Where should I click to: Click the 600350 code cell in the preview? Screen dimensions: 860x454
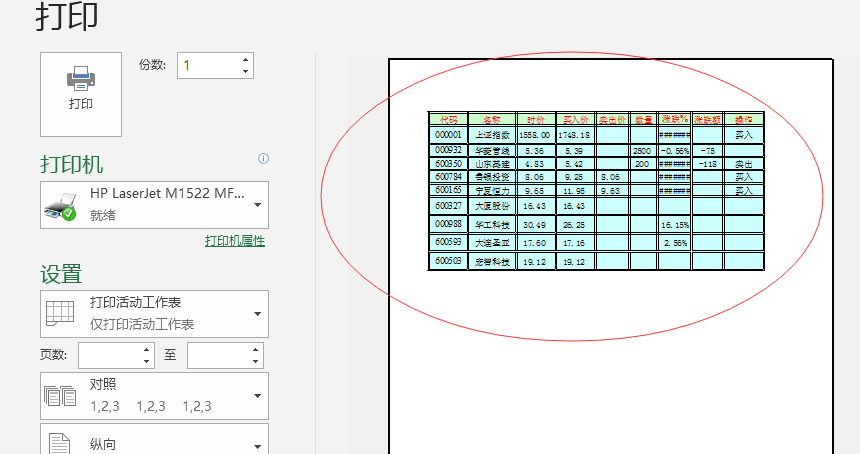(448, 163)
